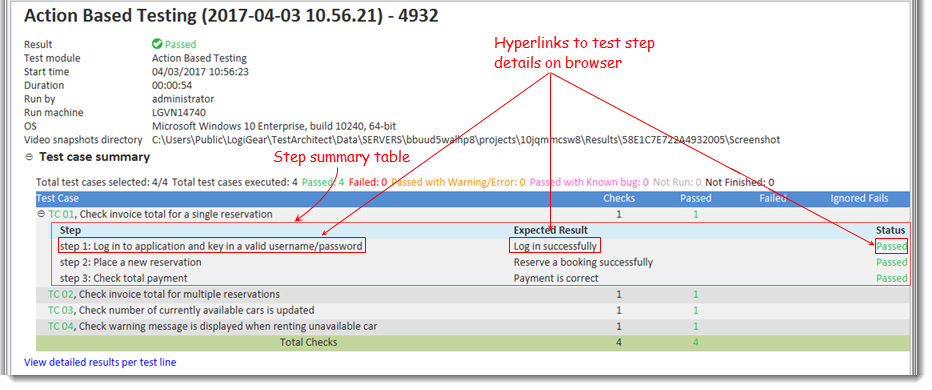Click the green Passed checkmark icon
The width and height of the screenshot is (932, 390).
pos(157,44)
